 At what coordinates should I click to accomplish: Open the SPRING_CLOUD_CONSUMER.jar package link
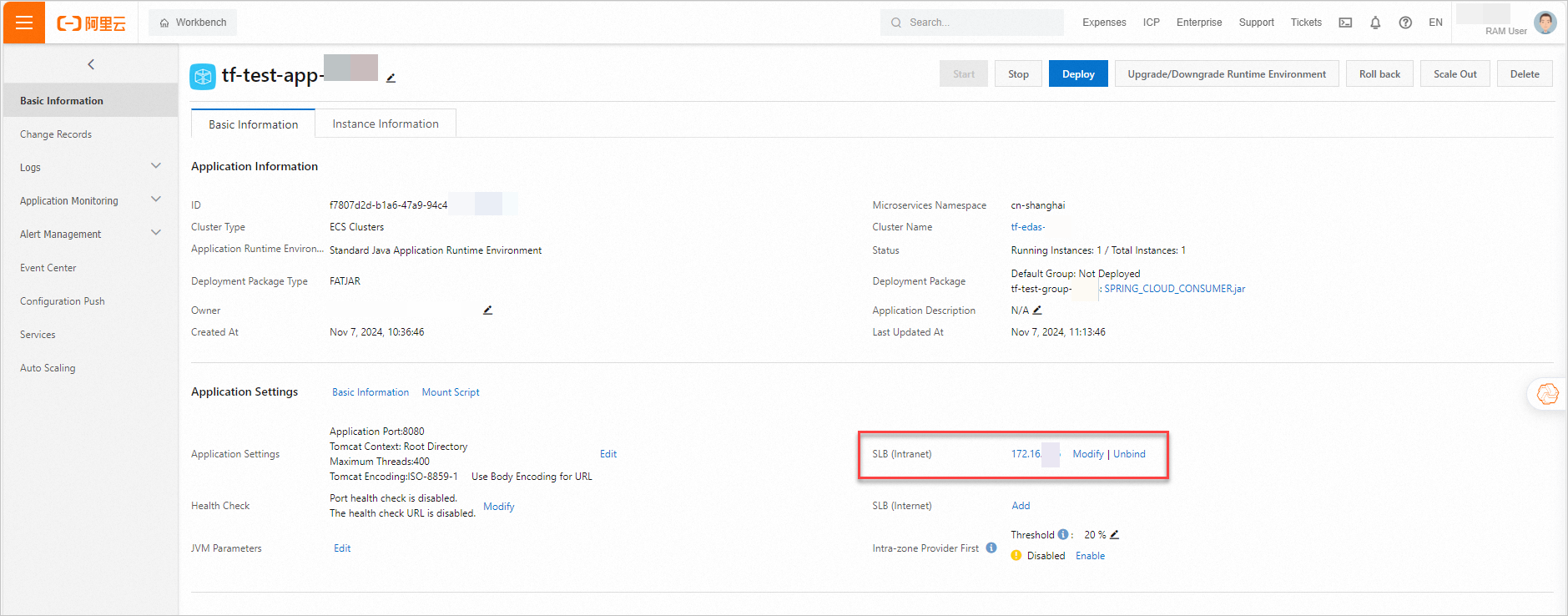pyautogui.click(x=1175, y=289)
